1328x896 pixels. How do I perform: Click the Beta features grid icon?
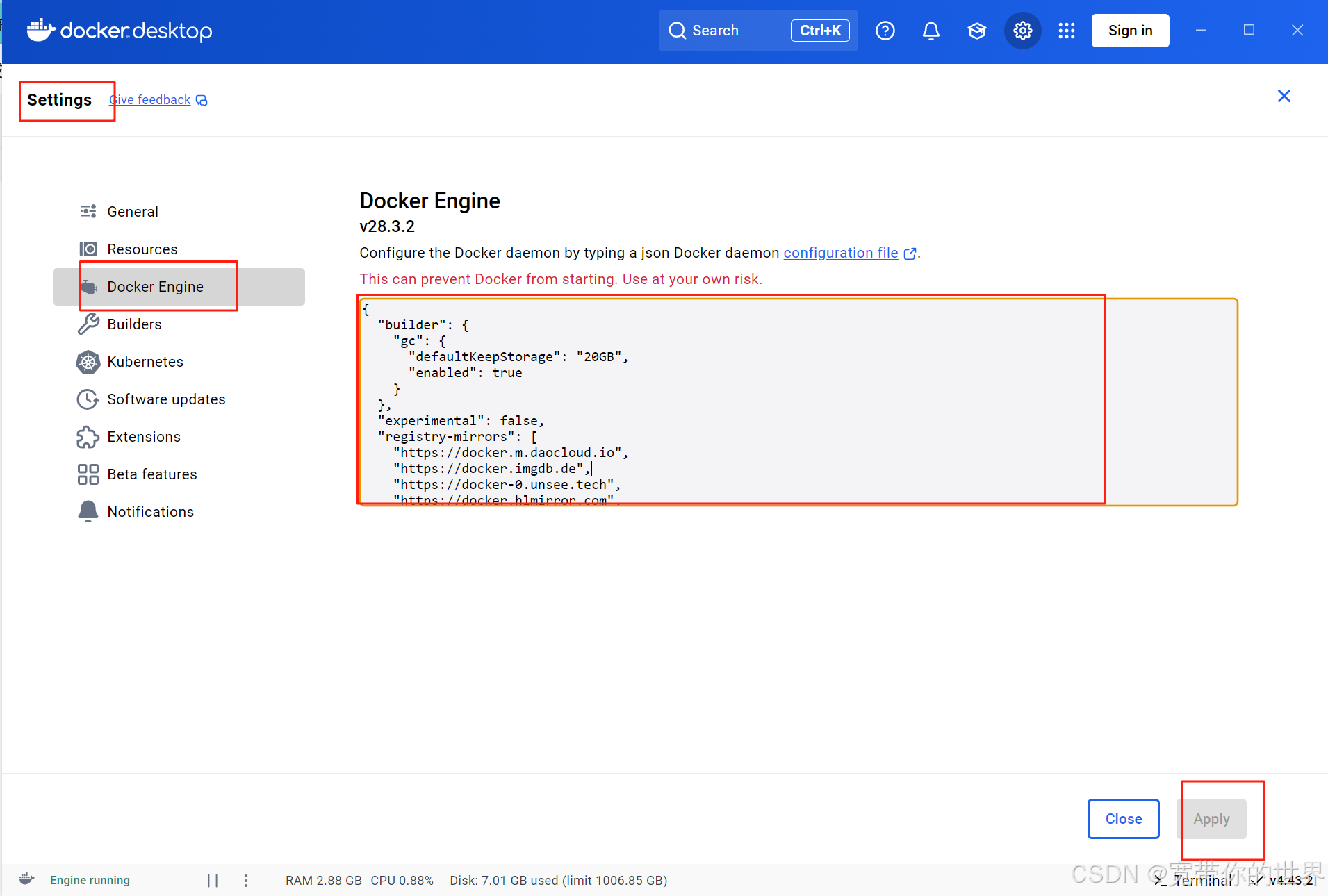click(x=88, y=474)
